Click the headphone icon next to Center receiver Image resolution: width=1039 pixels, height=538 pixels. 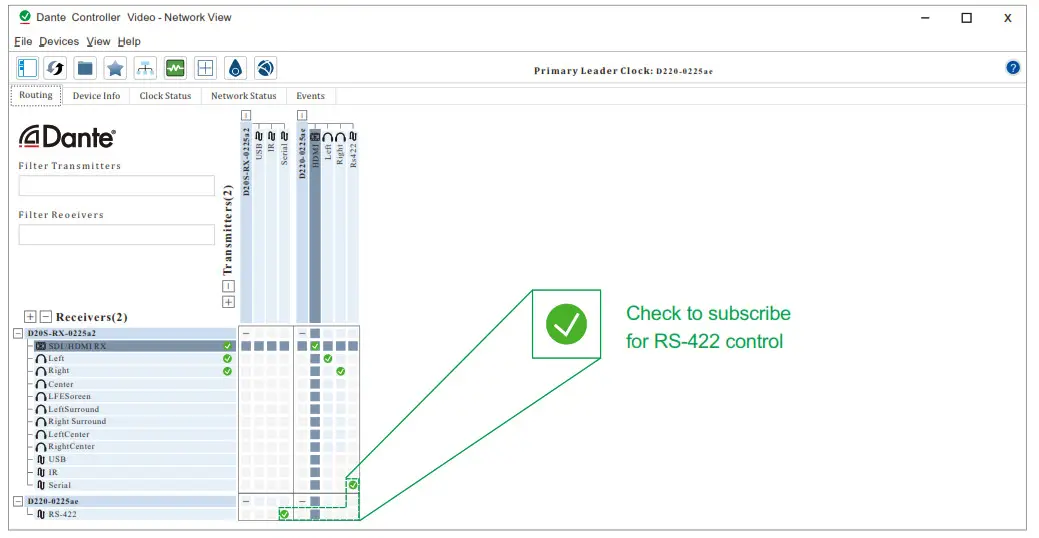[x=41, y=384]
